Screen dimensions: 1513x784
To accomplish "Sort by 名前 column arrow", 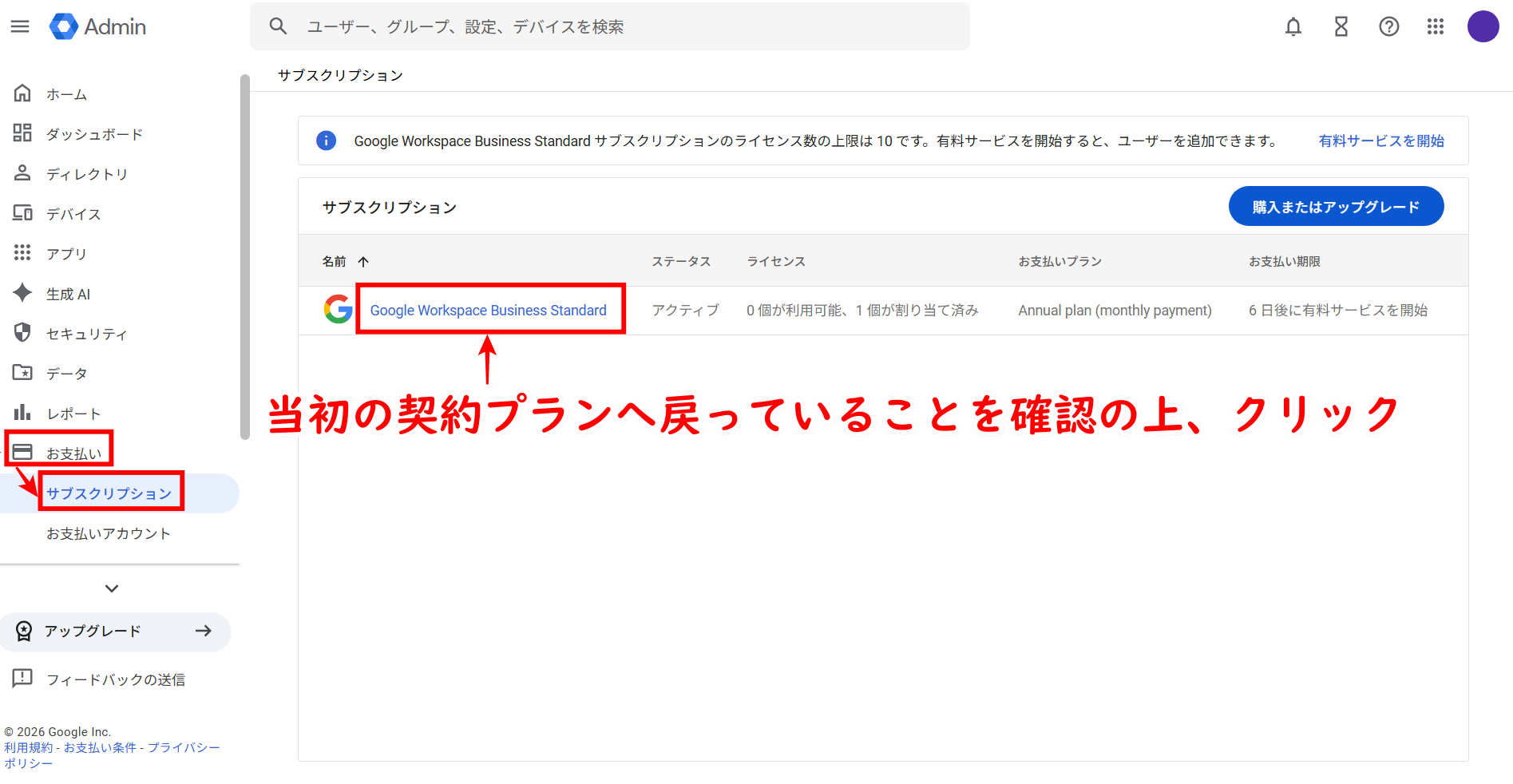I will tap(363, 262).
